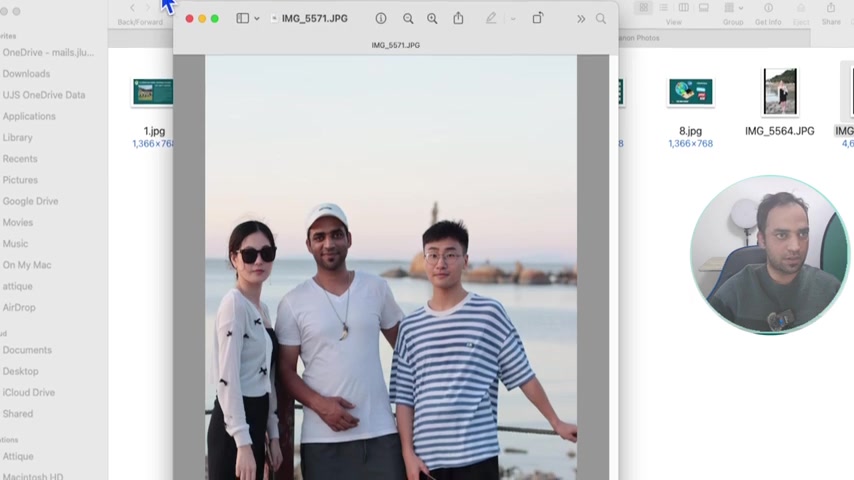The height and width of the screenshot is (480, 854).
Task: Select the 8.jpg thumbnail in Finder
Action: coord(691,92)
